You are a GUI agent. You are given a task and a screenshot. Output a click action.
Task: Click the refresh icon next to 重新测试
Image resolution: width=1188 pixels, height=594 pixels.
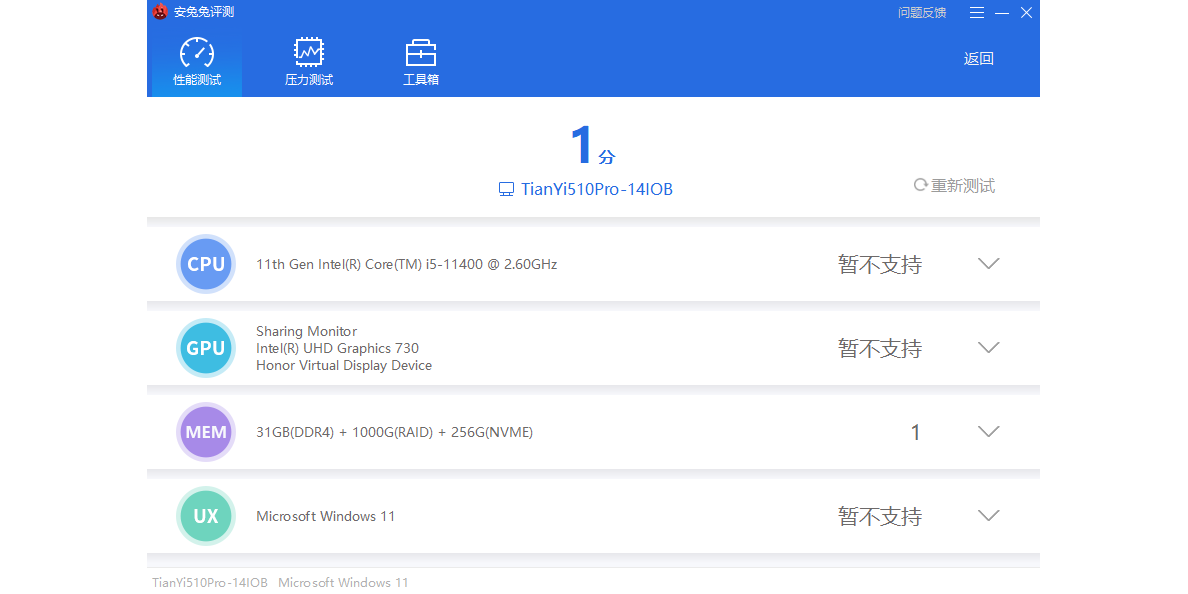[x=920, y=185]
